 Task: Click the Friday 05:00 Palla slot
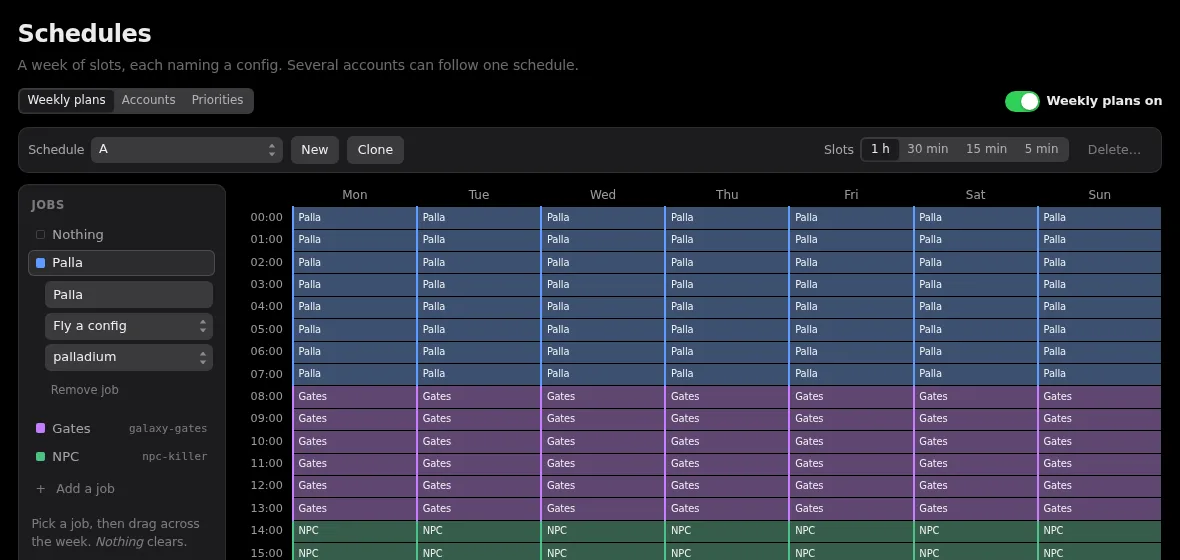pos(851,330)
